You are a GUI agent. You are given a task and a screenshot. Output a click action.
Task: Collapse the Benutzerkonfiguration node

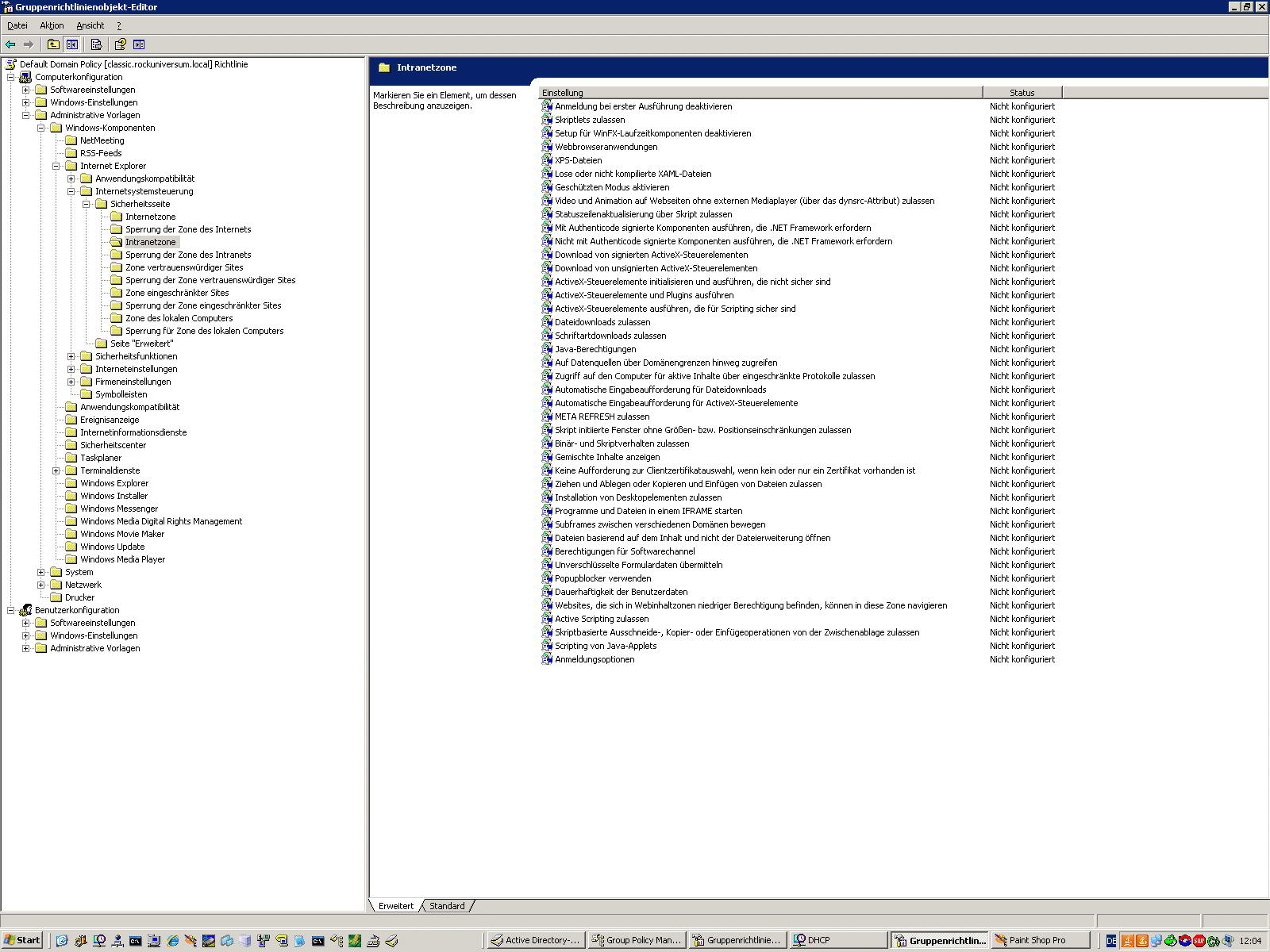point(10,610)
